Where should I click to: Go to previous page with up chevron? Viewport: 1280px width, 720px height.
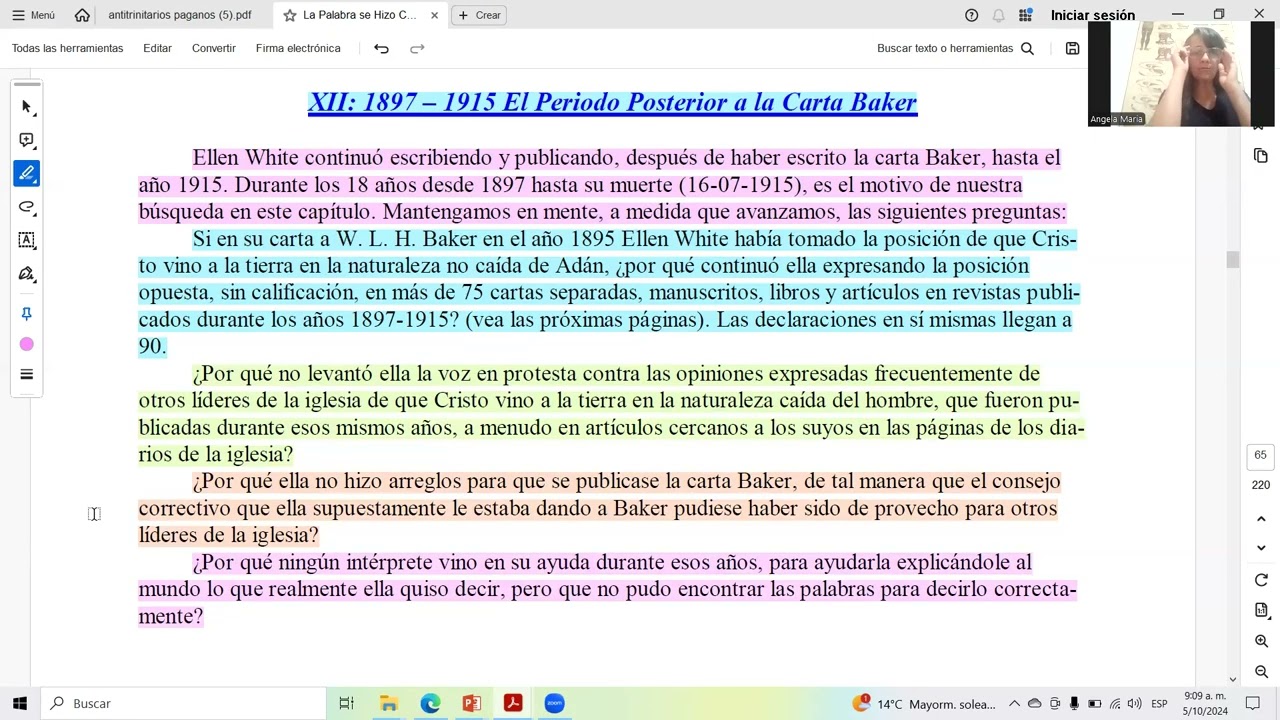click(x=1261, y=519)
